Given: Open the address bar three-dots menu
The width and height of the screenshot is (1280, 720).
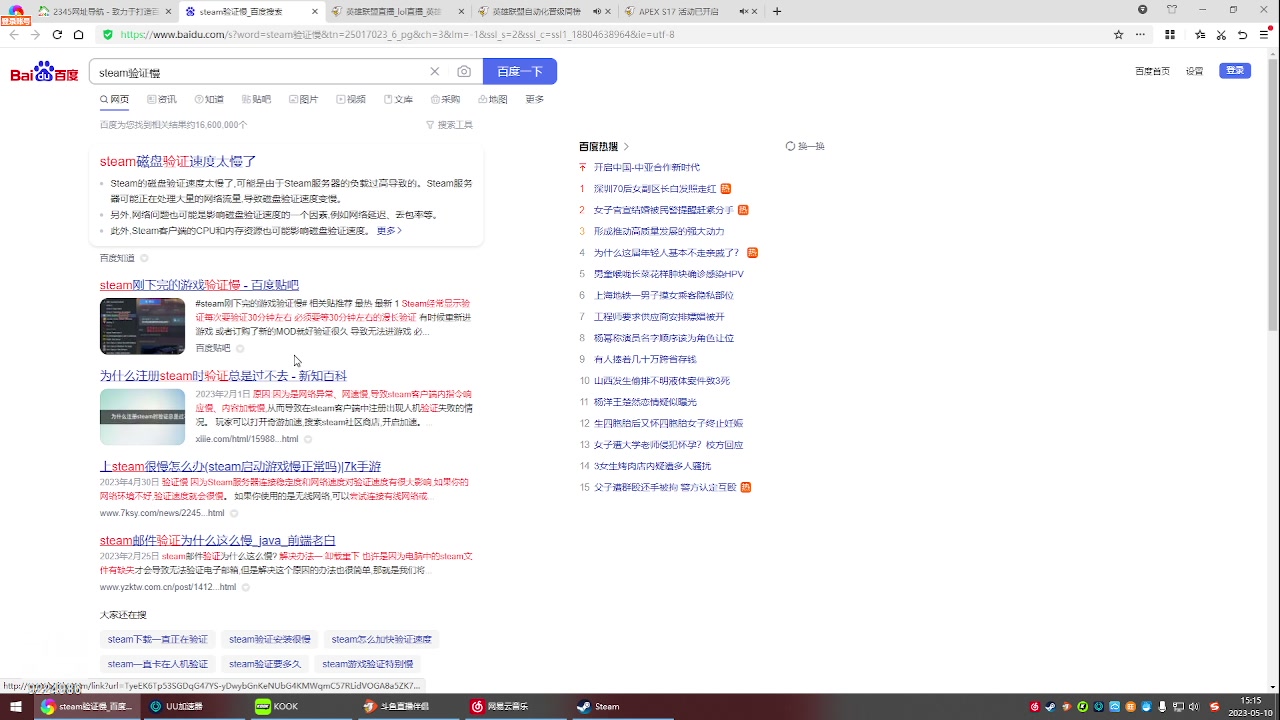Looking at the screenshot, I should pos(1140,34).
